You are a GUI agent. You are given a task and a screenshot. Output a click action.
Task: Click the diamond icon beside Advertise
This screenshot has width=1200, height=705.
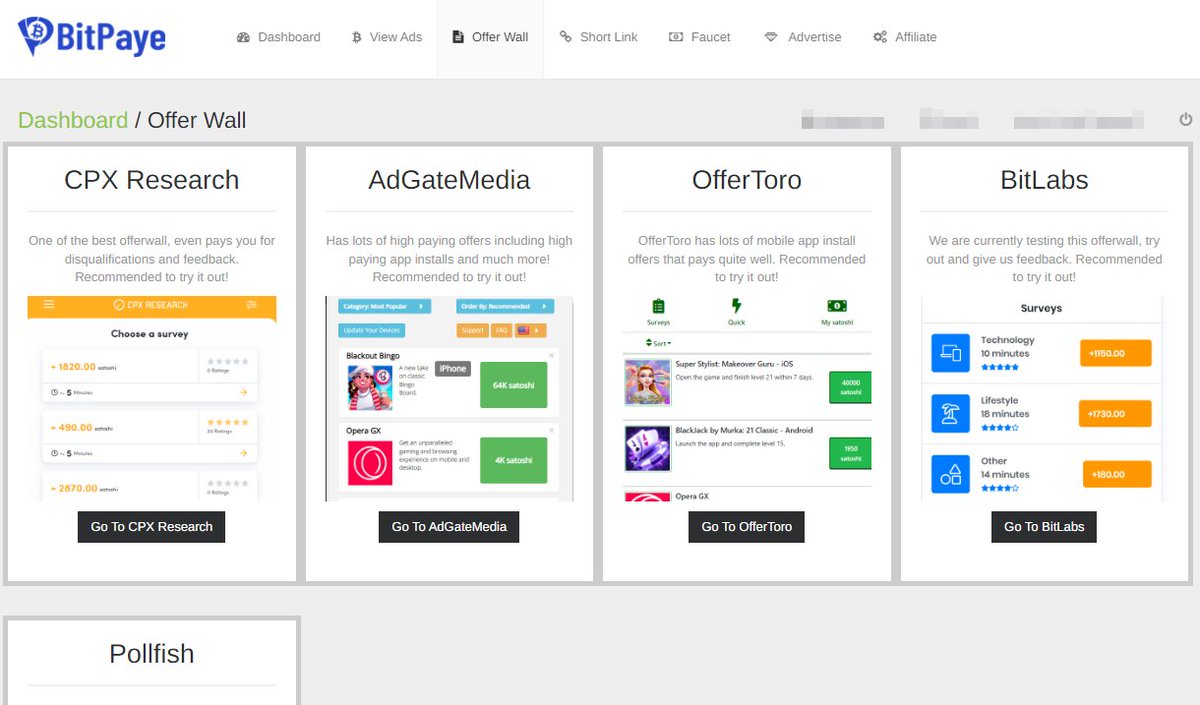[771, 37]
